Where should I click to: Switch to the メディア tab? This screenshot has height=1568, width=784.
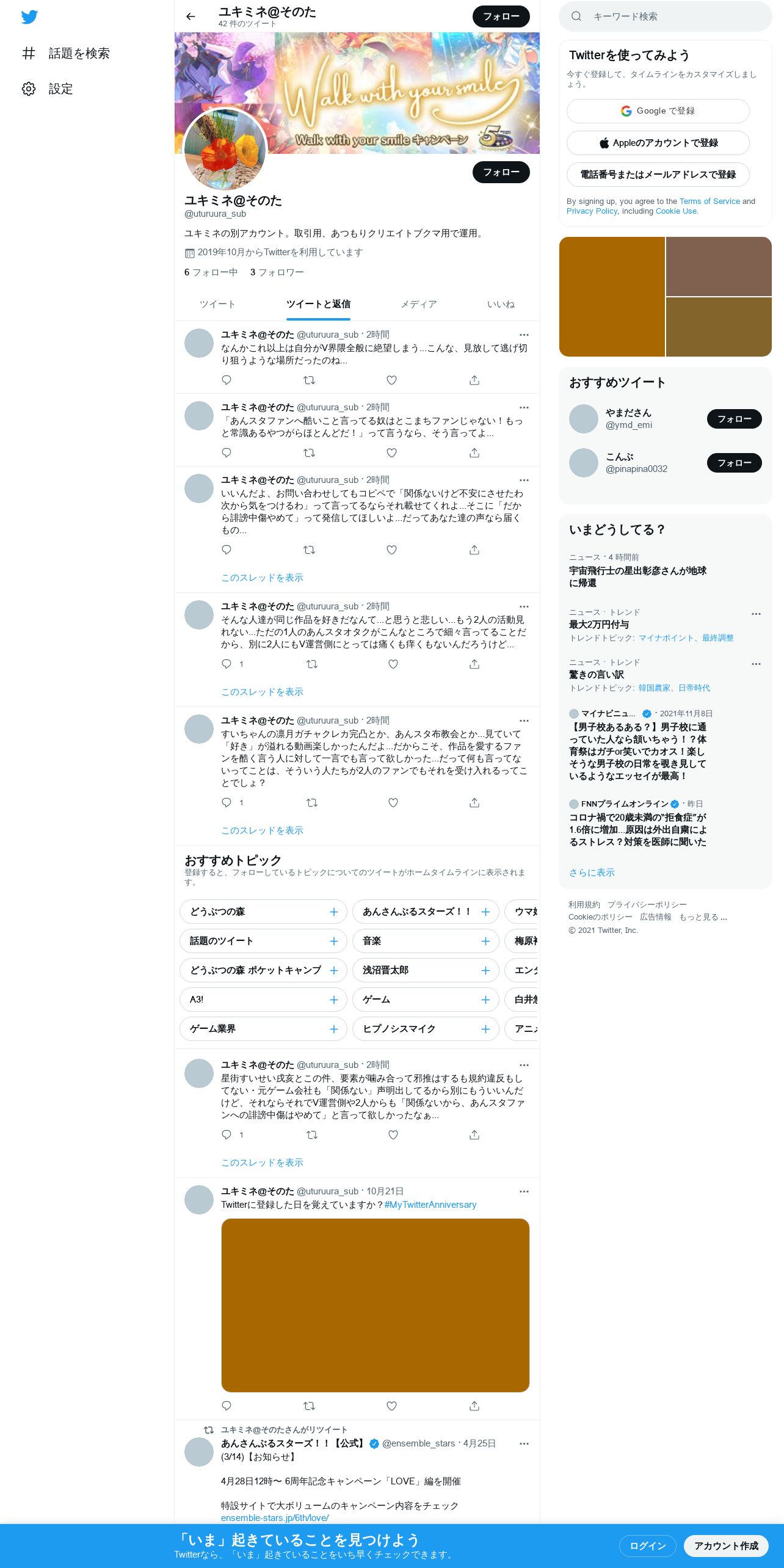coord(419,304)
